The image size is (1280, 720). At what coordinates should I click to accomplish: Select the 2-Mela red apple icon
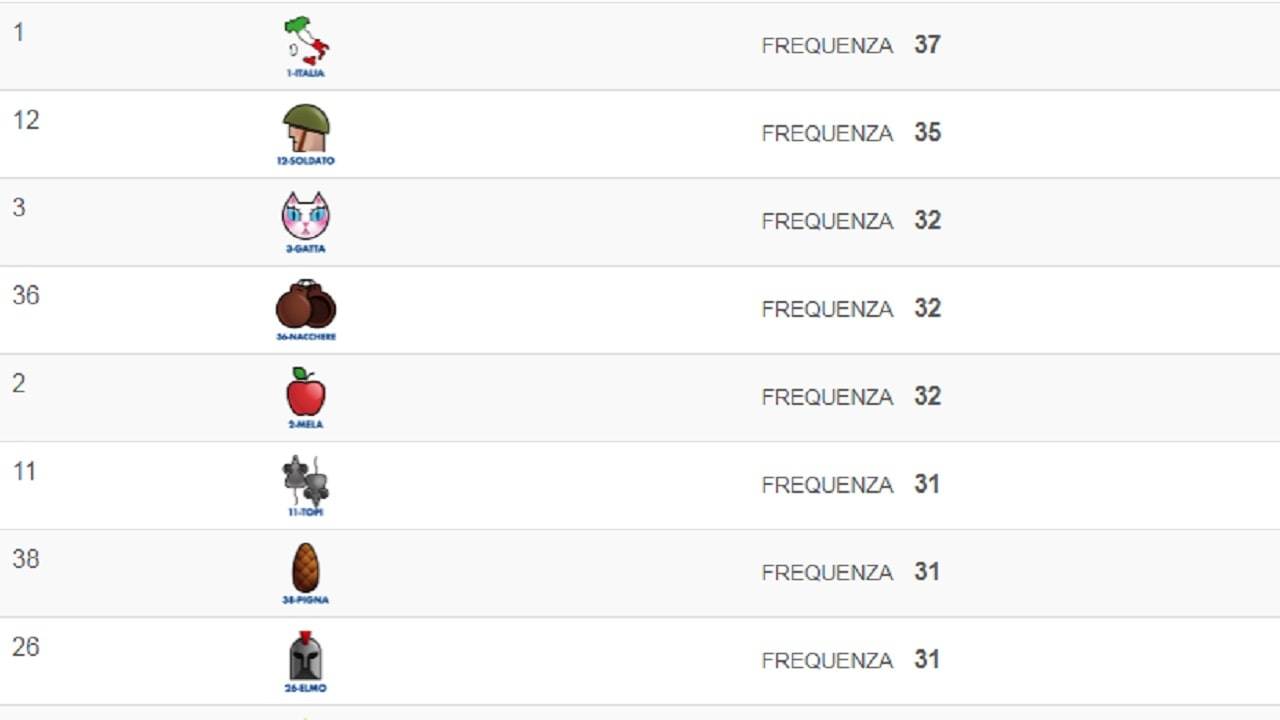(x=306, y=392)
